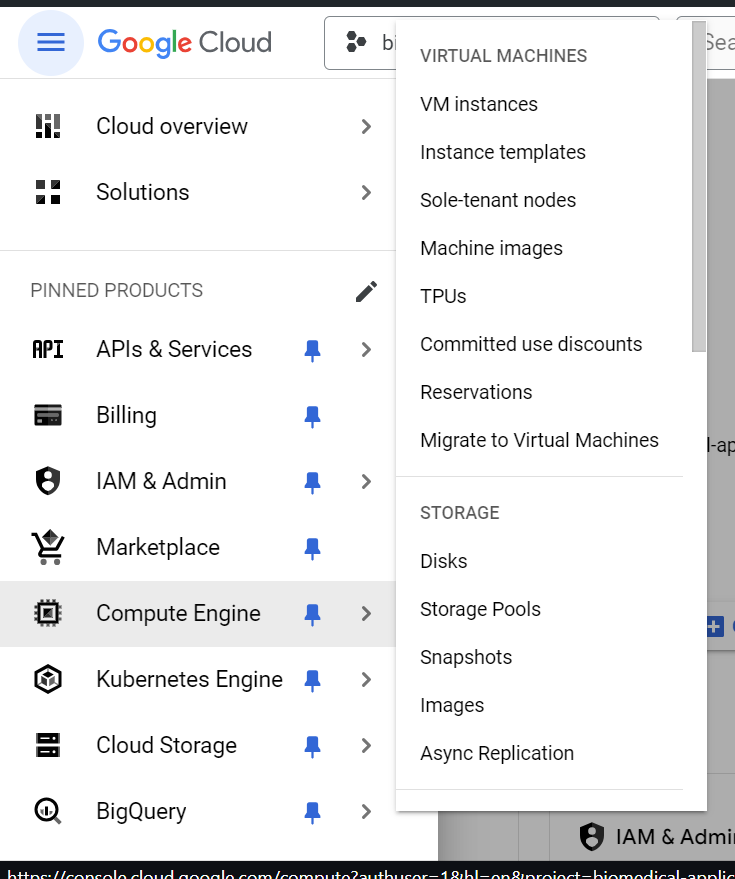Expand Compute Engine submenu chevron
This screenshot has height=879, width=735.
[x=367, y=614]
